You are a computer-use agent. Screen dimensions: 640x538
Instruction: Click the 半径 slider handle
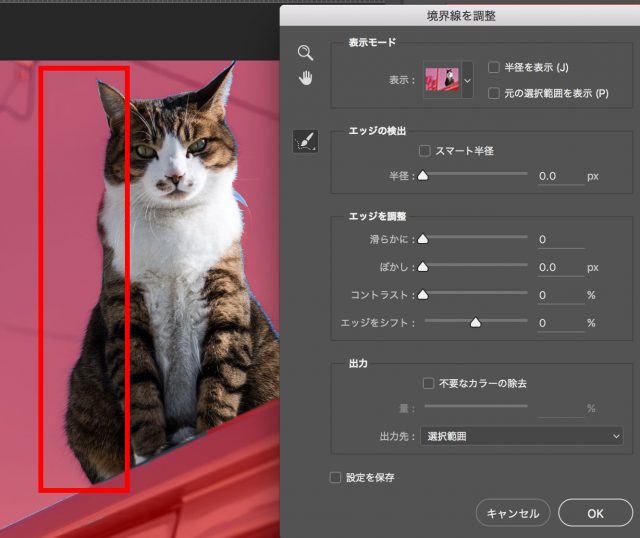tap(422, 175)
